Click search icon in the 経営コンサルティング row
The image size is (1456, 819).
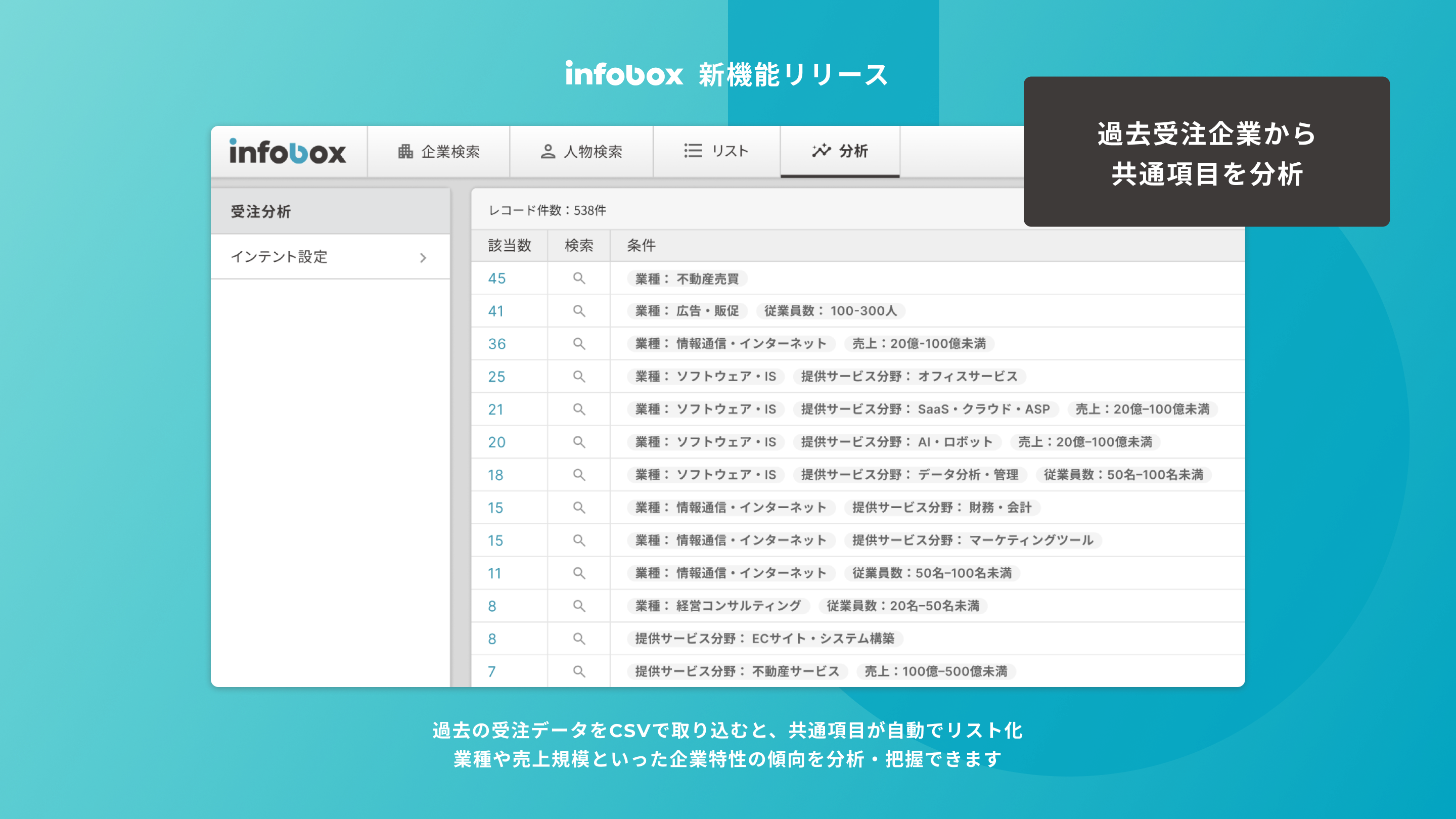coord(579,606)
